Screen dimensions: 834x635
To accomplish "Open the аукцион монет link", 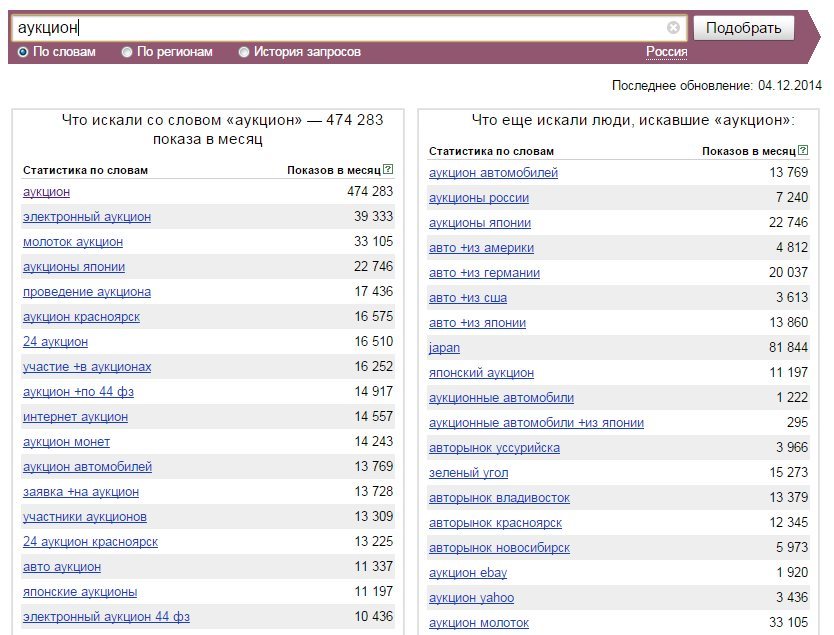I will (66, 441).
